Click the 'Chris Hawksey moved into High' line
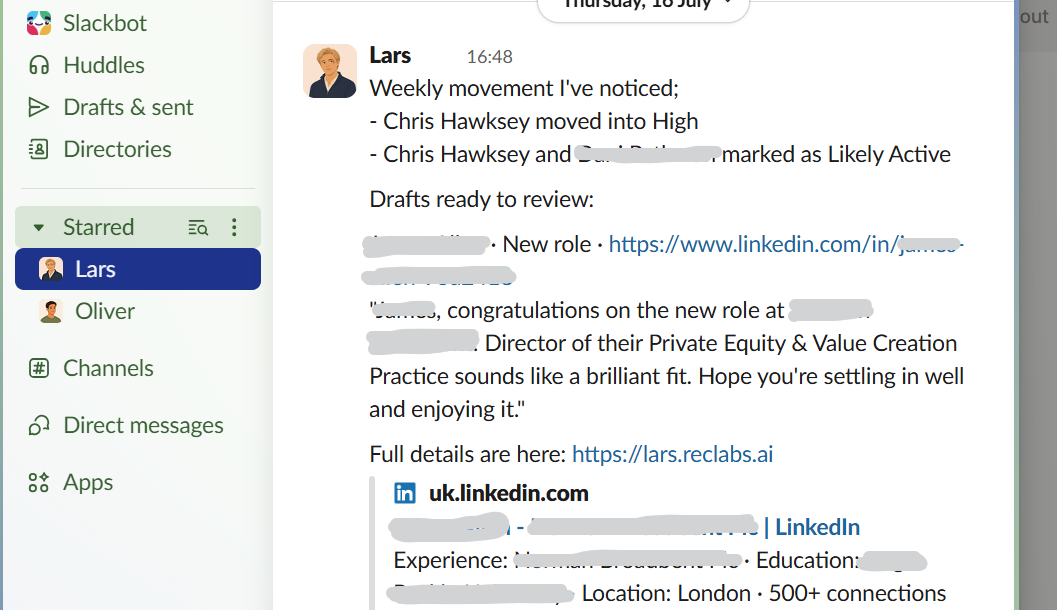This screenshot has width=1057, height=610. tap(534, 121)
